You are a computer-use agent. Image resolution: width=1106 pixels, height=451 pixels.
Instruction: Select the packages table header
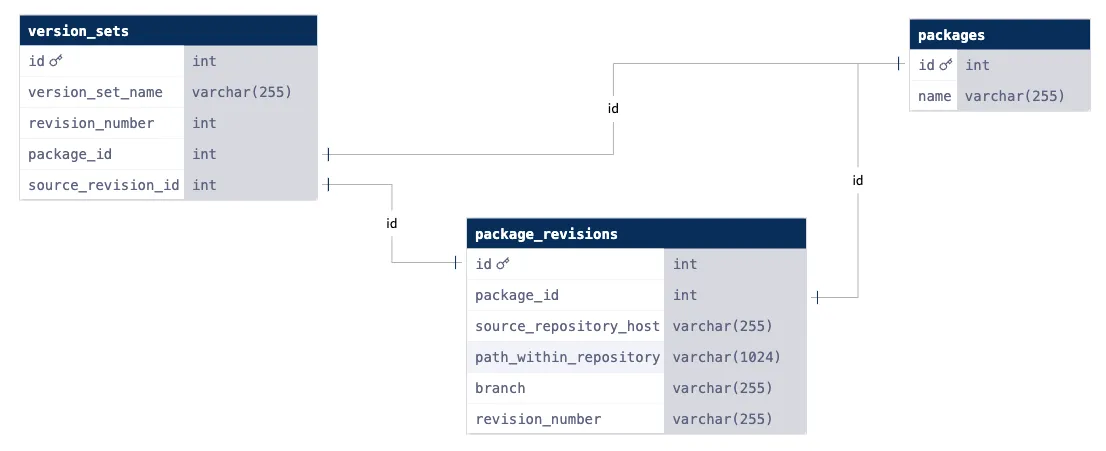[999, 35]
